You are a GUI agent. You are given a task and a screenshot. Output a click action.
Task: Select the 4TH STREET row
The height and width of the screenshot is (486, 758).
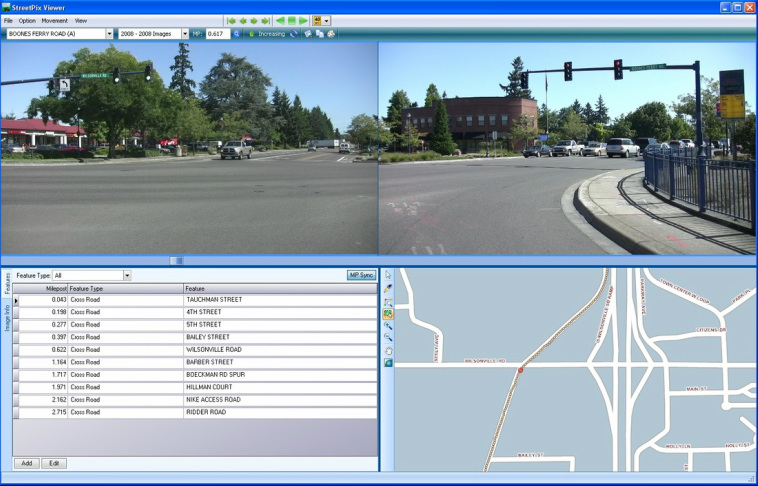coord(195,312)
